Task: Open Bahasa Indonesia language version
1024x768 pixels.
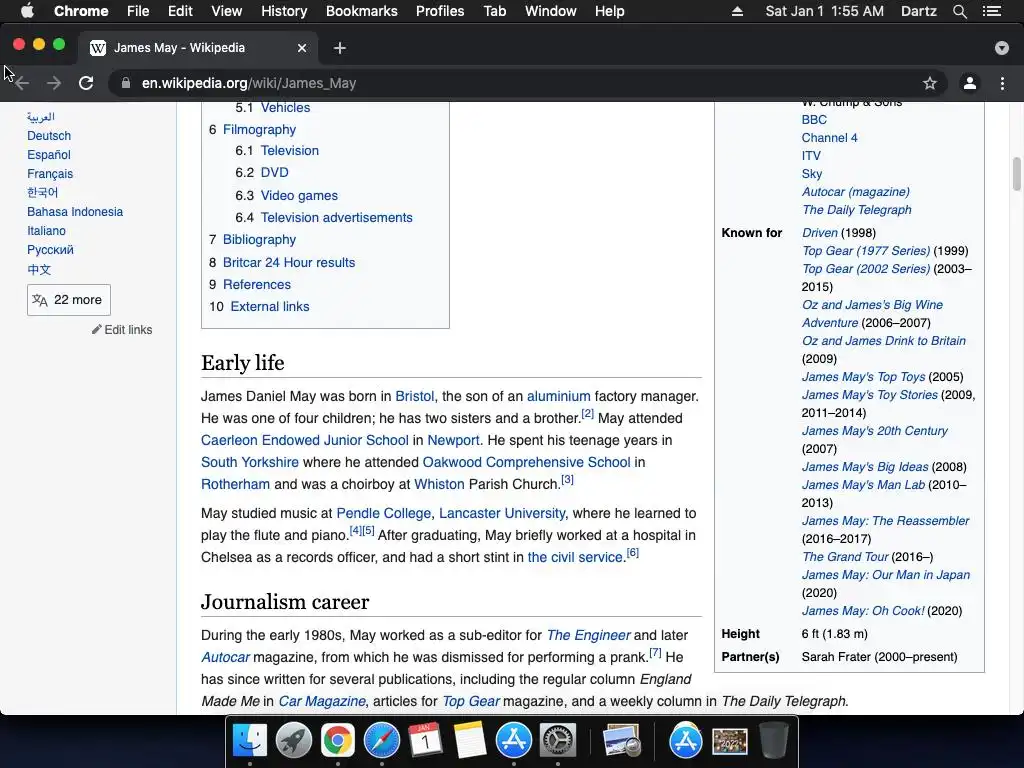Action: (x=75, y=212)
